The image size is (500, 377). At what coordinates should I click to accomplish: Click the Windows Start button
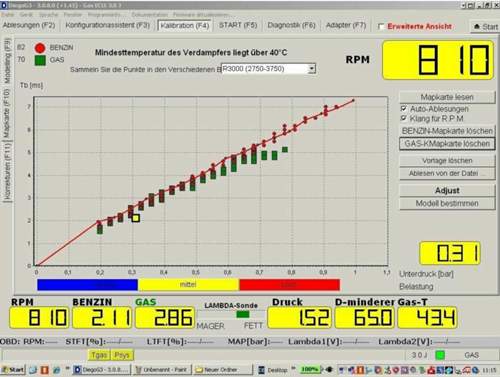(13, 369)
